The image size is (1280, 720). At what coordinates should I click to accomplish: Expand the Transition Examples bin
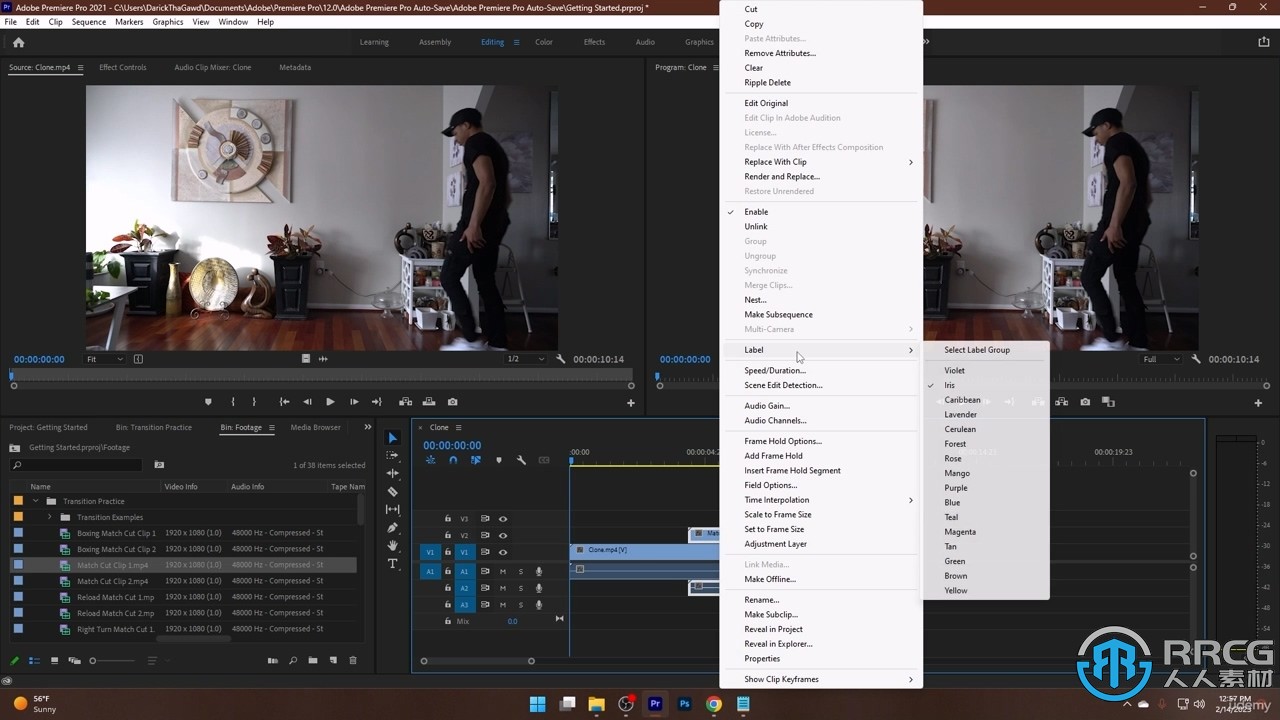click(x=50, y=517)
